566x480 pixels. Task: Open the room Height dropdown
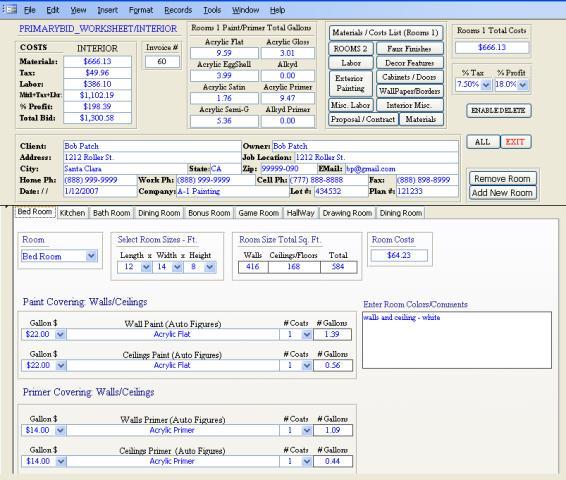pos(209,267)
